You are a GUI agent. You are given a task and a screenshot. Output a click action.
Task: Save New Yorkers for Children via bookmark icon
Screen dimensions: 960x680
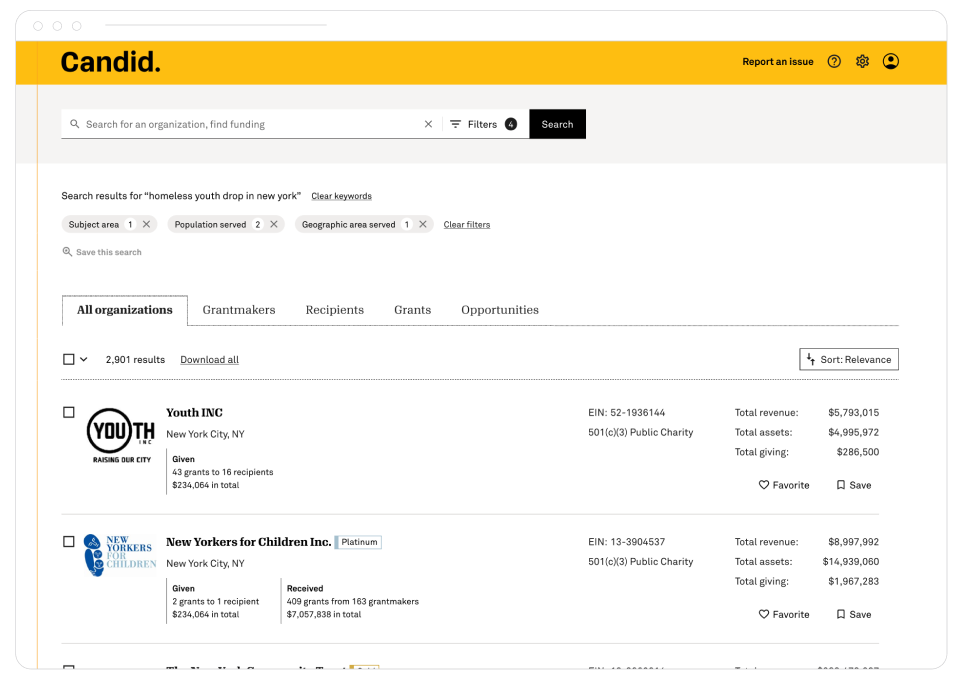(x=839, y=614)
